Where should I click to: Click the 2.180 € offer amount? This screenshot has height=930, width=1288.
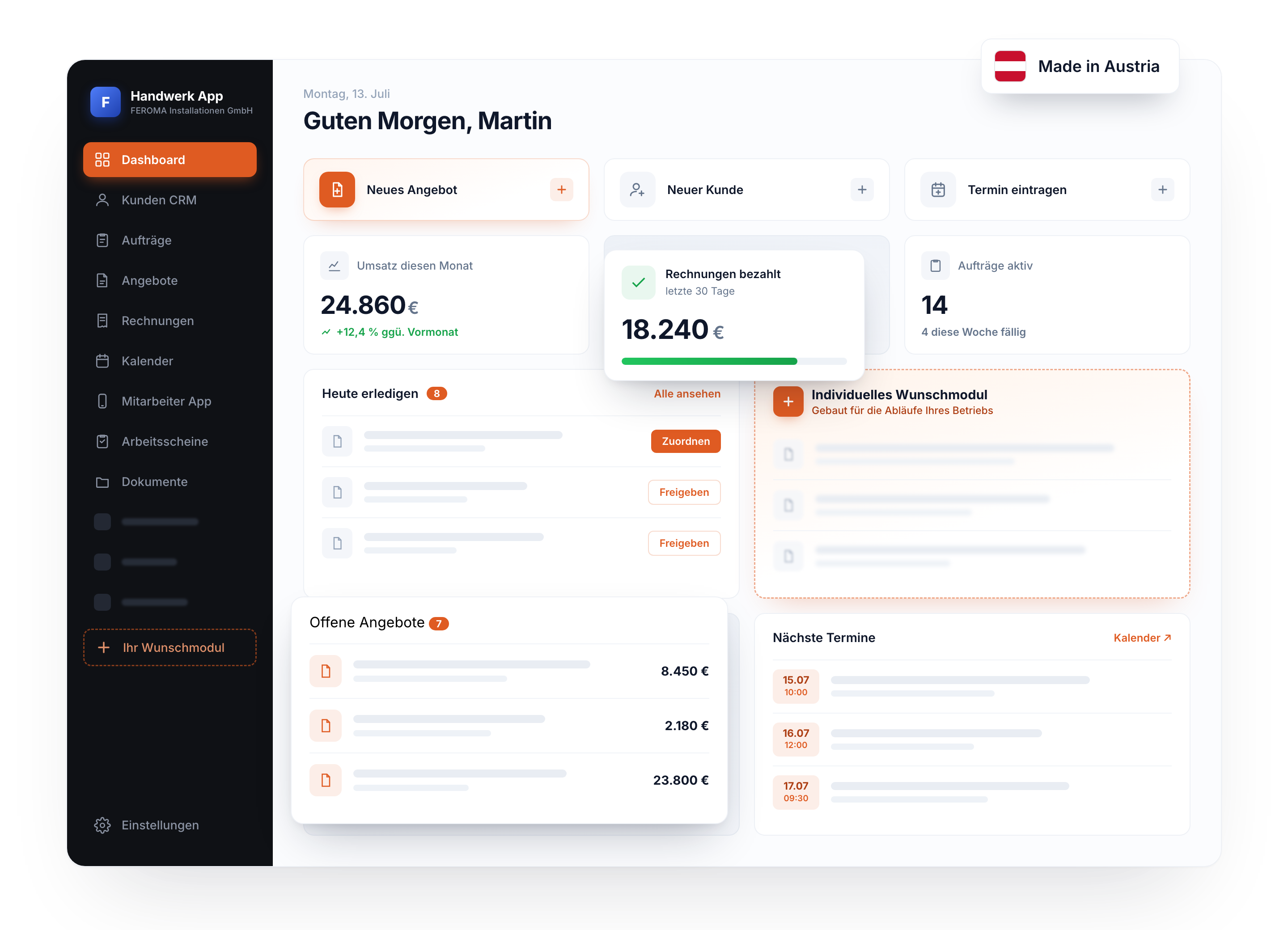point(686,726)
